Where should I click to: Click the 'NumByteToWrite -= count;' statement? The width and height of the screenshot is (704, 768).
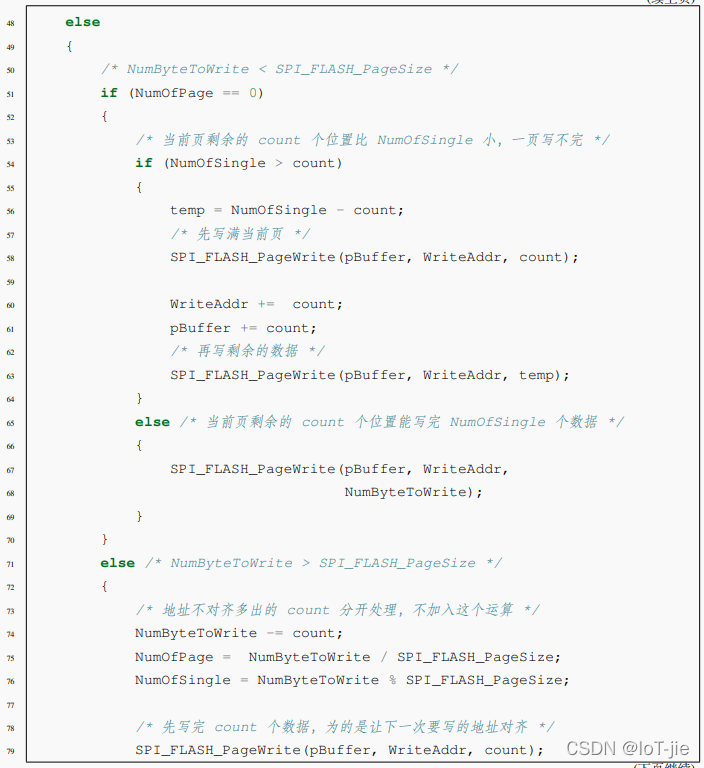click(239, 633)
